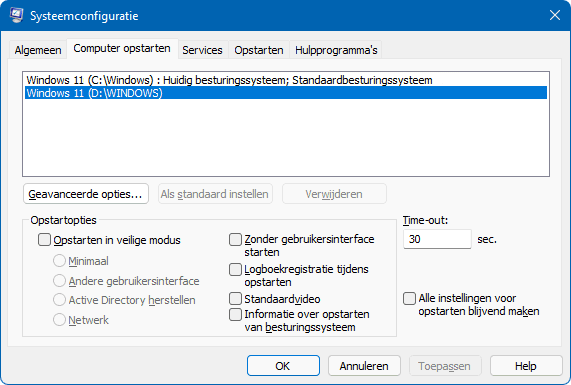Click the Systeemconfiguratie title bar icon
This screenshot has width=571, height=385.
tap(16, 16)
